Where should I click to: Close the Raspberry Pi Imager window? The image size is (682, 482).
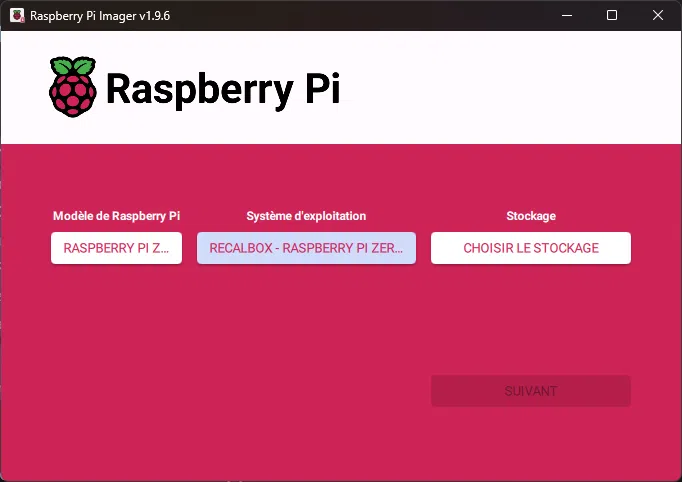[658, 16]
